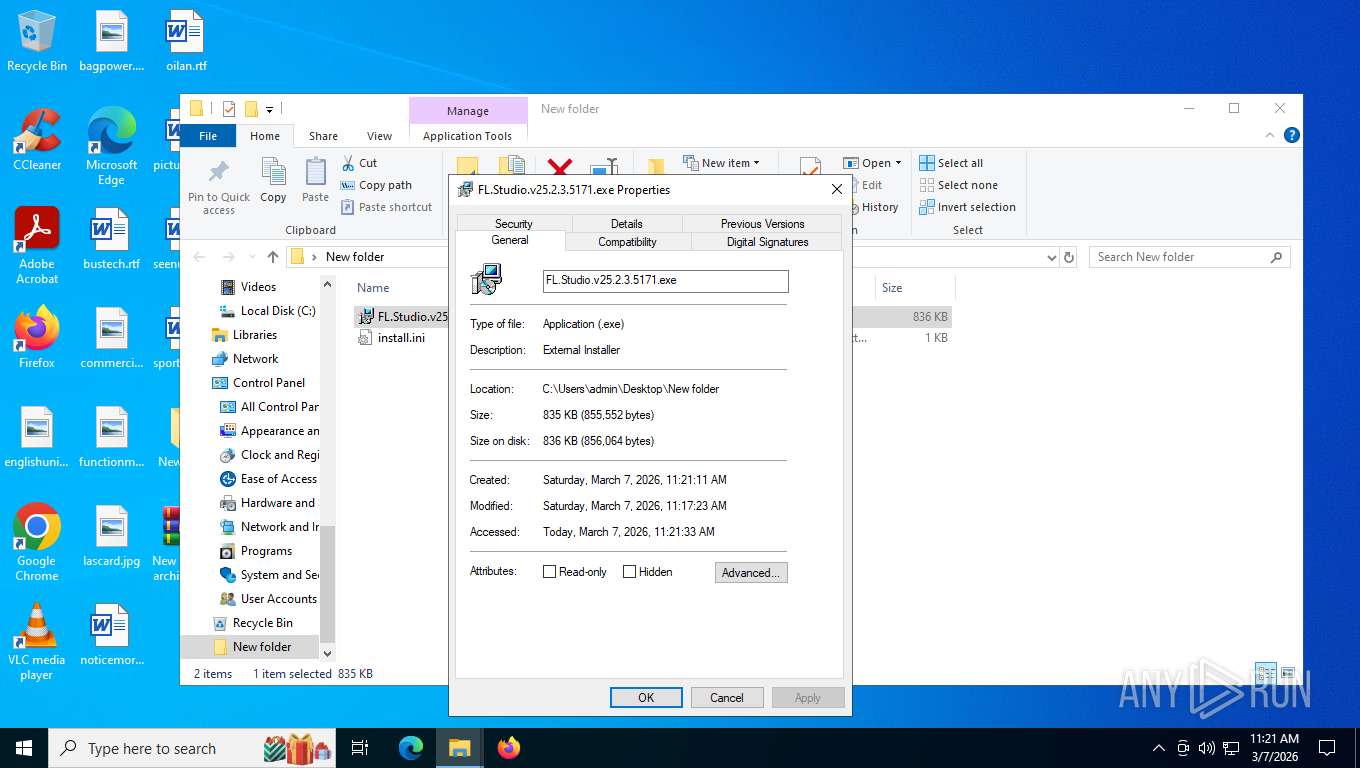Switch to the Details tab
Screen dimensions: 1360x768
point(626,224)
